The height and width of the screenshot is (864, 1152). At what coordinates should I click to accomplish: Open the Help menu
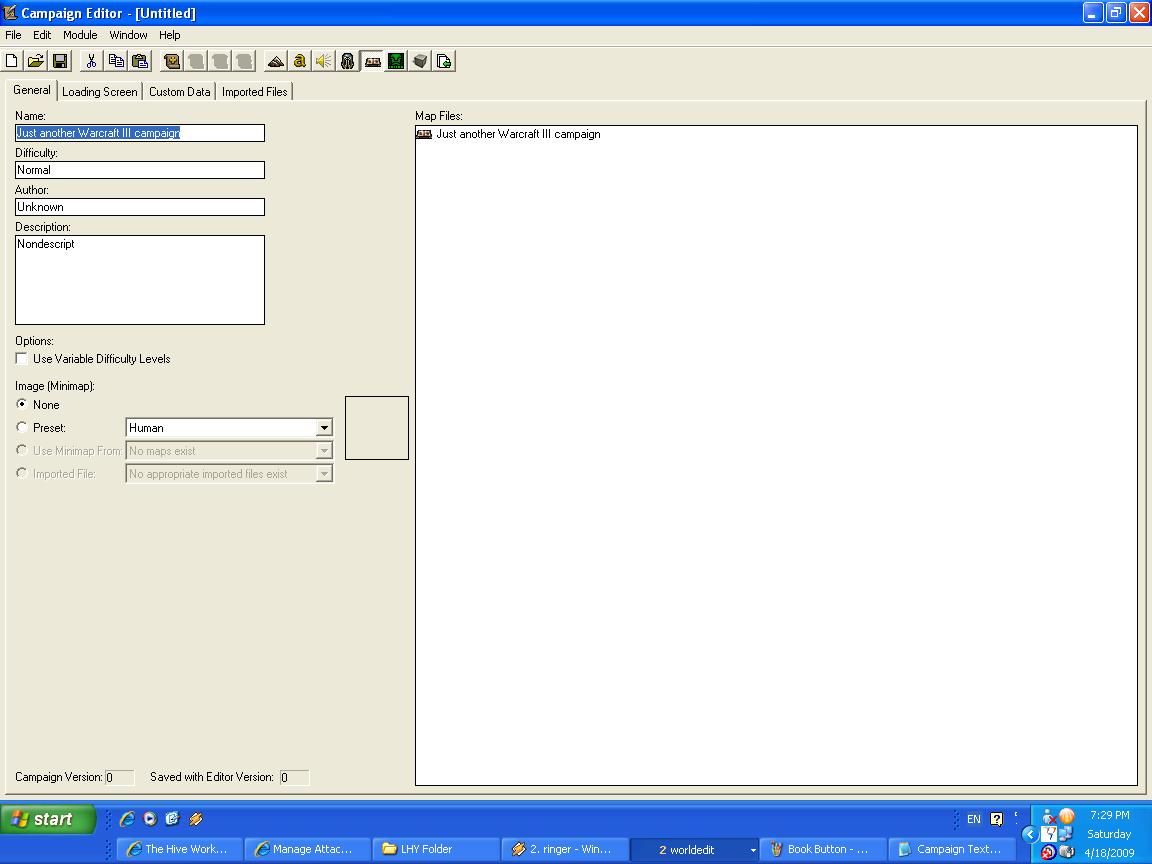(170, 35)
